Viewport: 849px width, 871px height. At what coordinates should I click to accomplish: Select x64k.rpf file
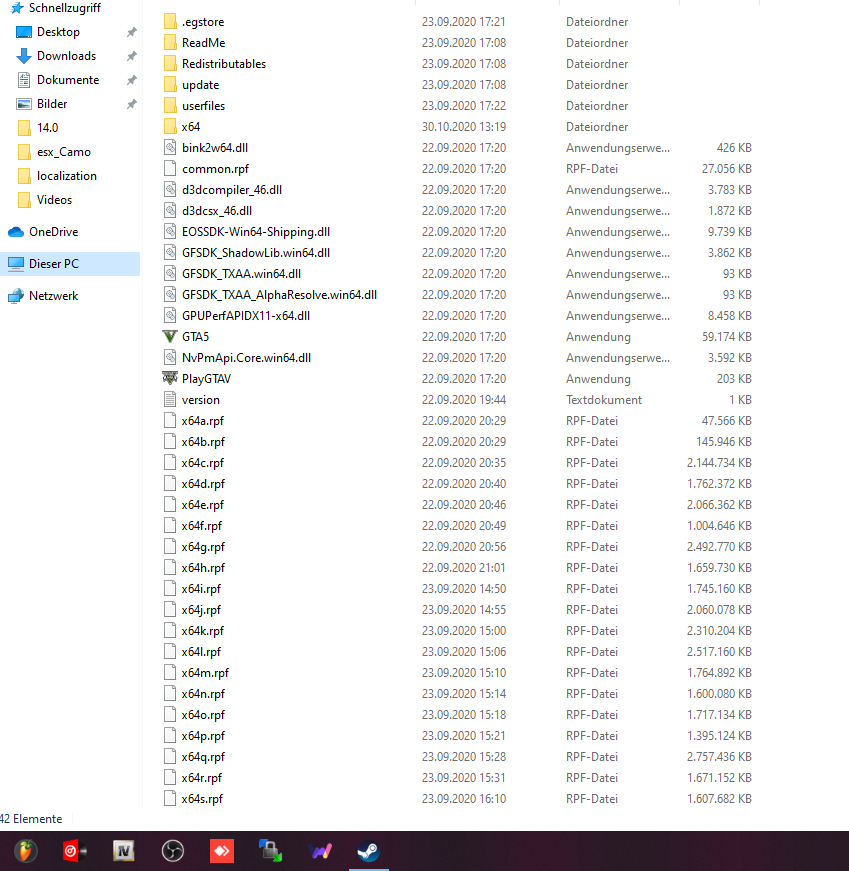click(x=202, y=630)
